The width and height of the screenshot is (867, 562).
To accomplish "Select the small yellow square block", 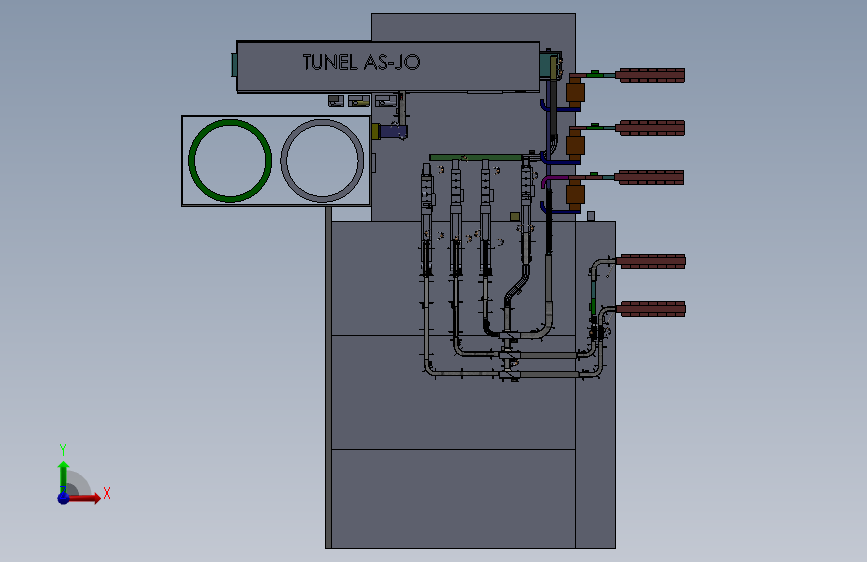I will (515, 216).
